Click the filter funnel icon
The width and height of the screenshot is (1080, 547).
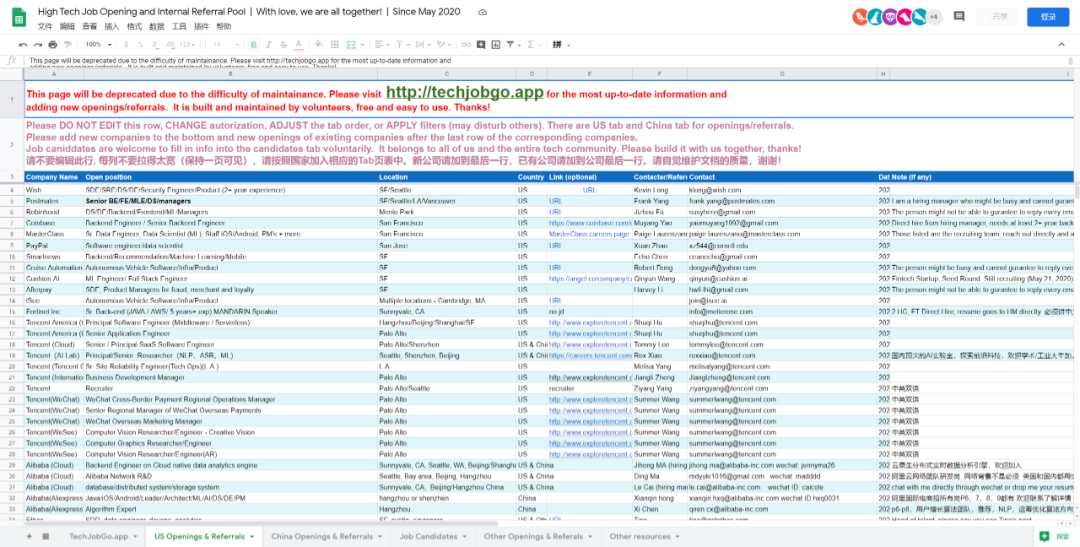click(x=512, y=45)
